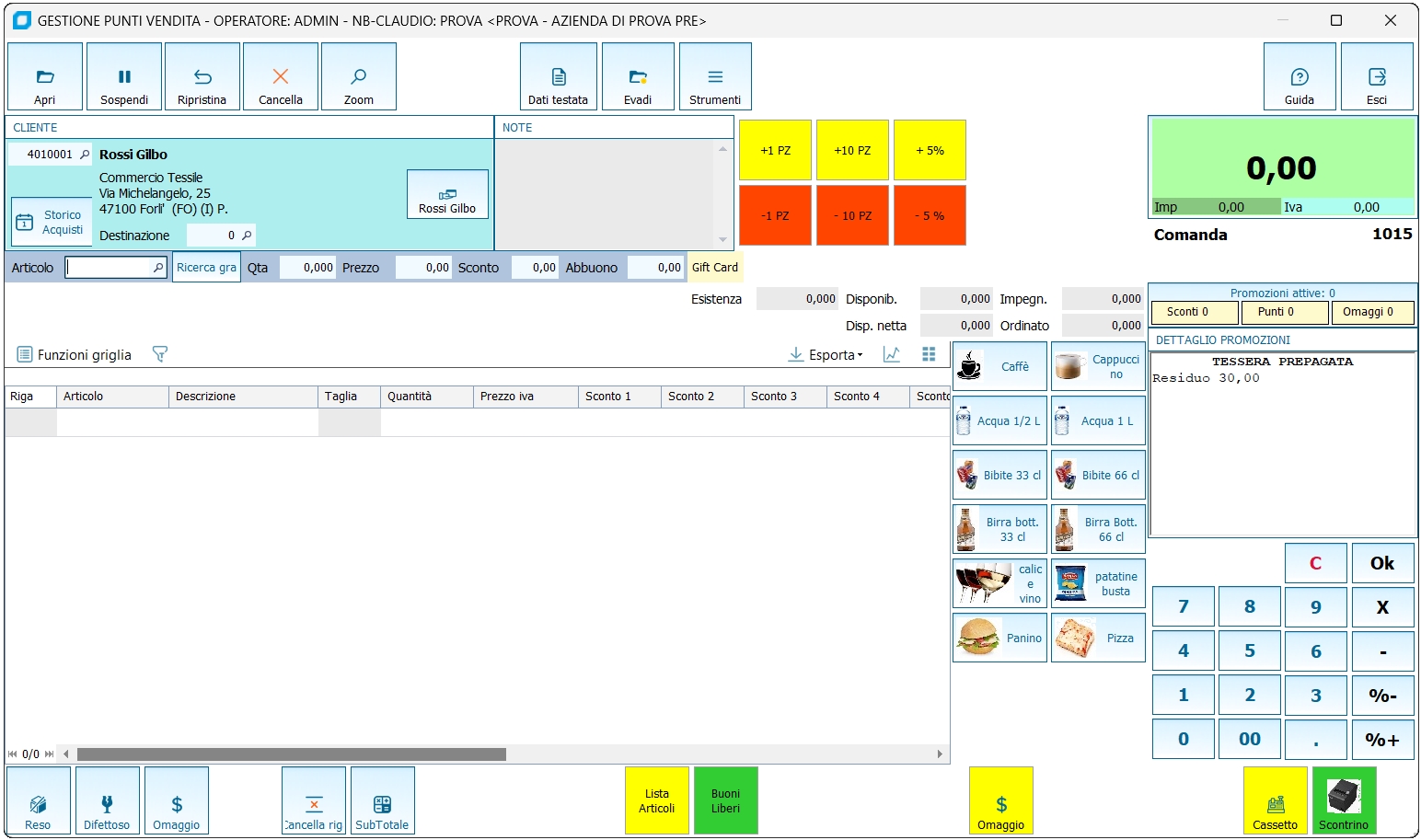Confirm keypad entry with Ok
Viewport: 1421px width, 840px height.
(x=1382, y=563)
